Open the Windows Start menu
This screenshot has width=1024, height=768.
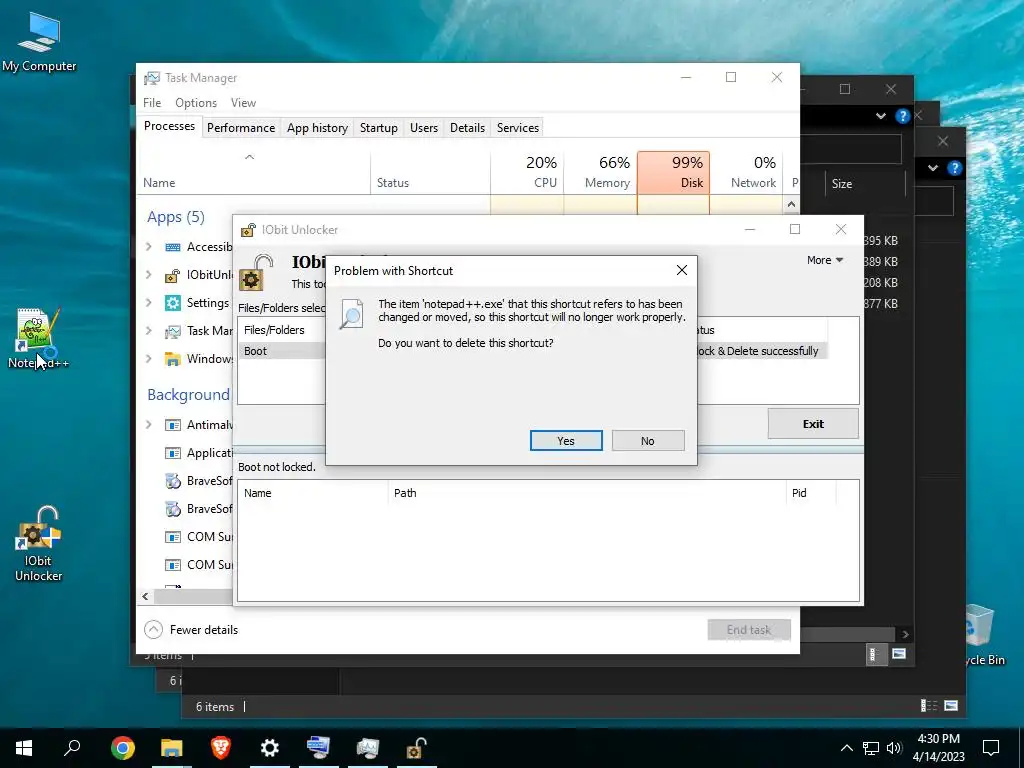[24, 748]
